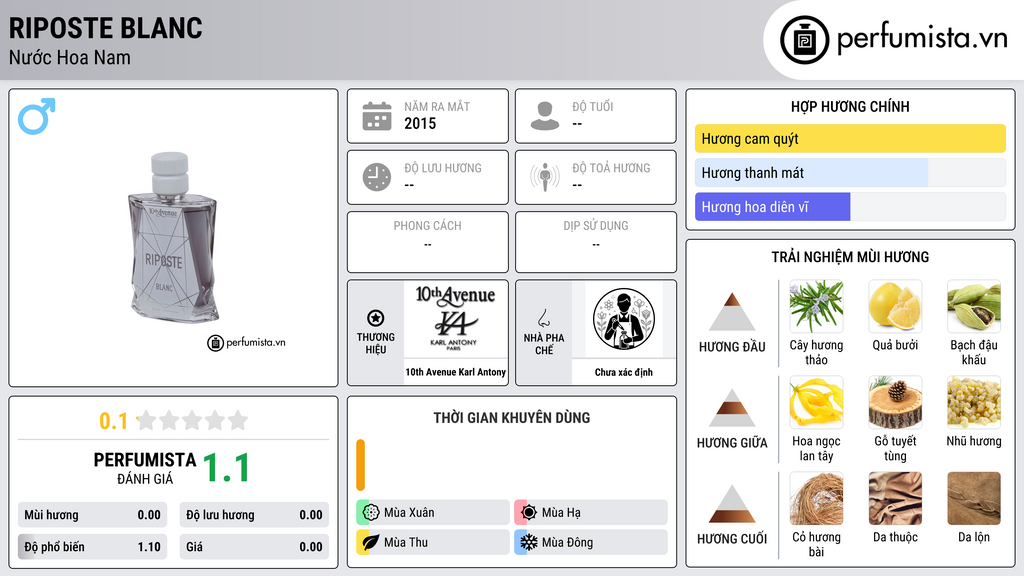Click the Mùa Xuân flower icon

click(x=371, y=513)
